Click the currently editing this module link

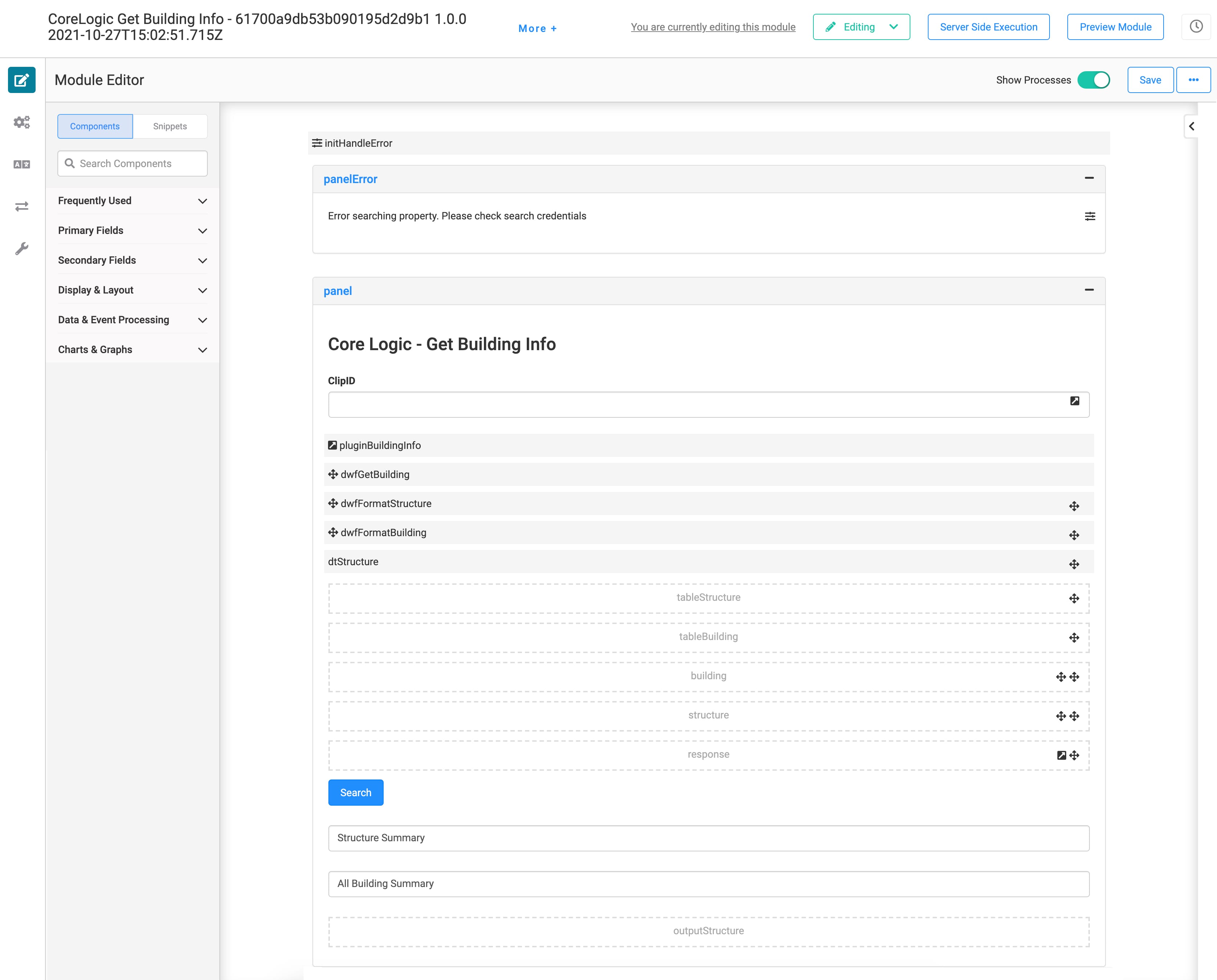coord(713,27)
